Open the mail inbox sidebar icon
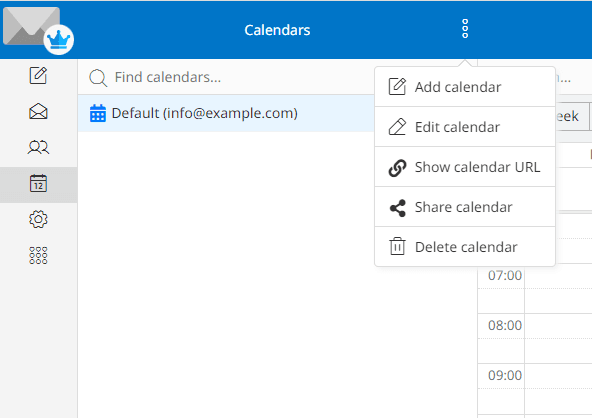The height and width of the screenshot is (418, 592). point(38,111)
